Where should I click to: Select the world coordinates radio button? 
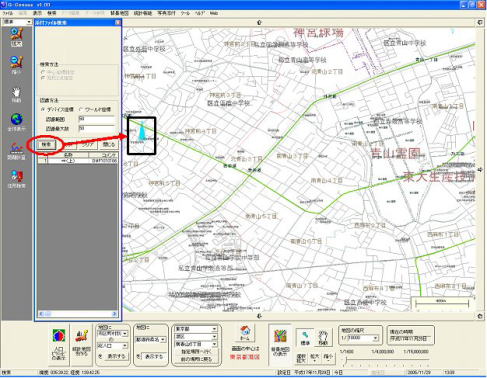(x=81, y=109)
